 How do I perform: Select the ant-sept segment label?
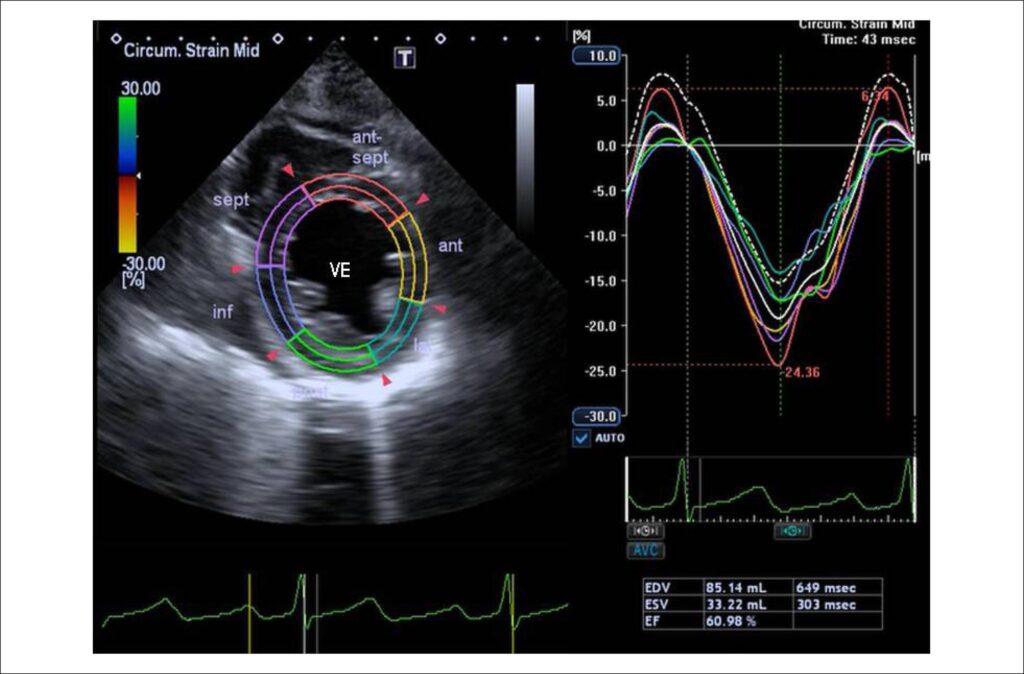click(370, 147)
